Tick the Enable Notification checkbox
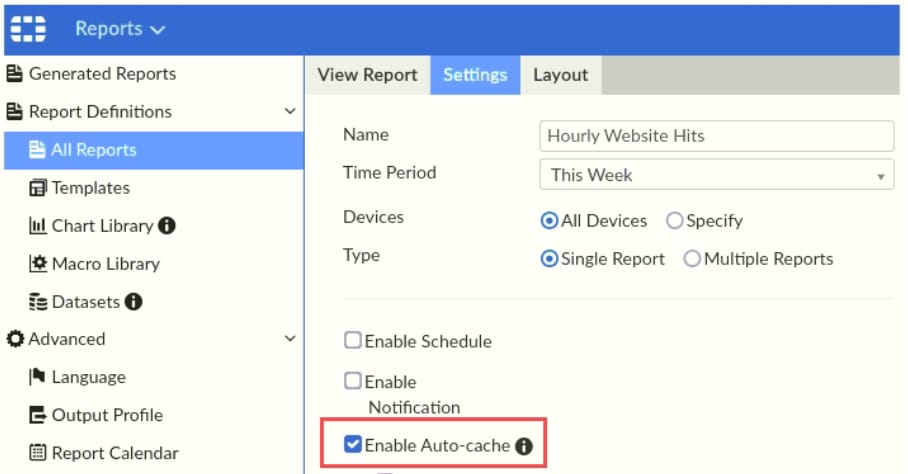908x474 pixels. tap(352, 381)
